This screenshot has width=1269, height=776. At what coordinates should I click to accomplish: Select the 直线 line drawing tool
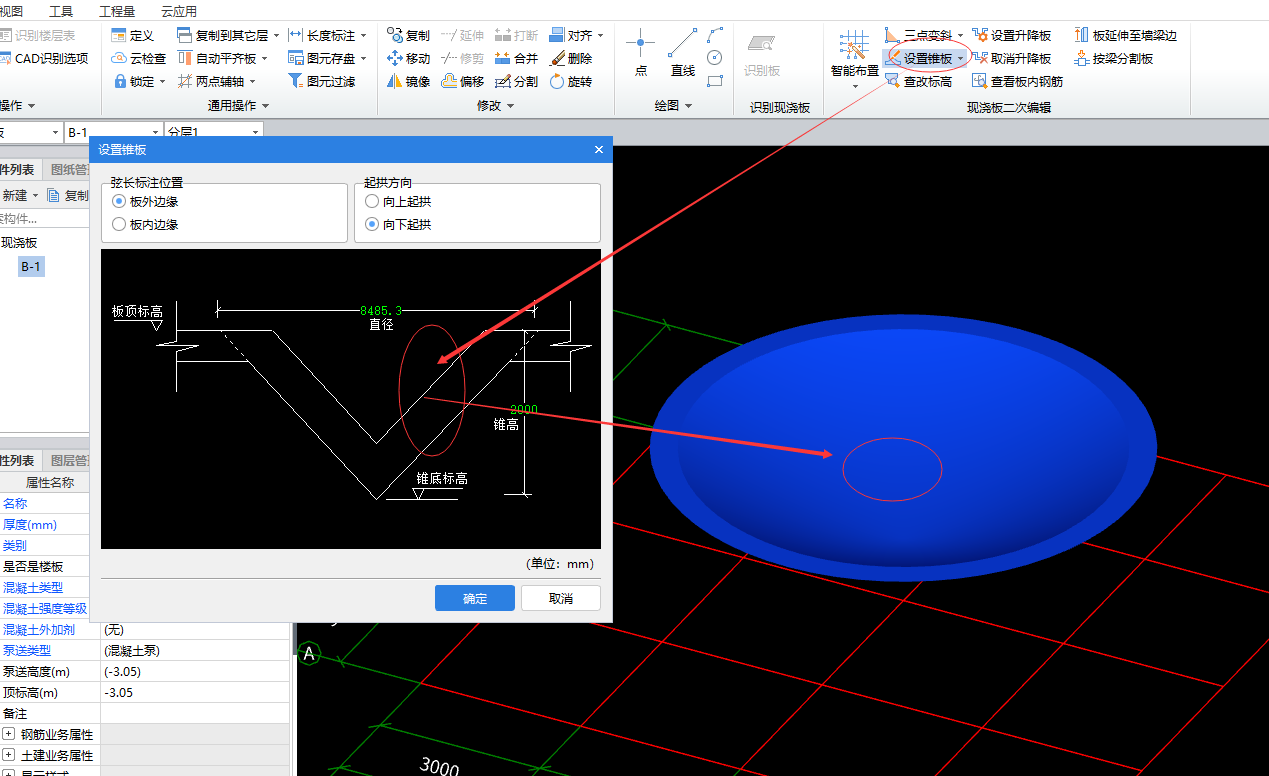[x=683, y=52]
